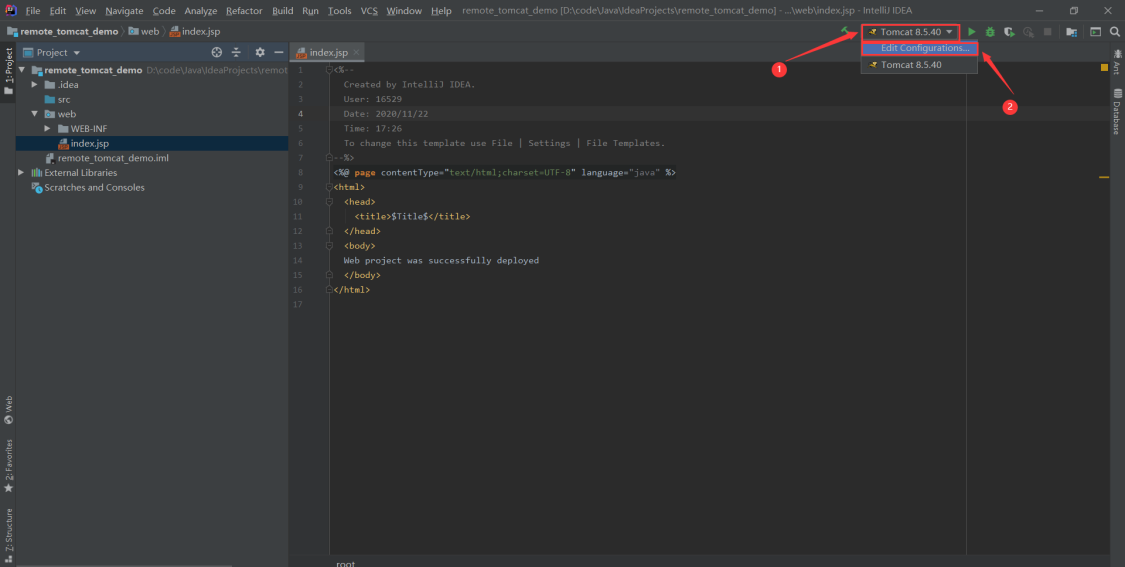
Task: Click the Collapse All icon in Project panel
Action: point(237,52)
